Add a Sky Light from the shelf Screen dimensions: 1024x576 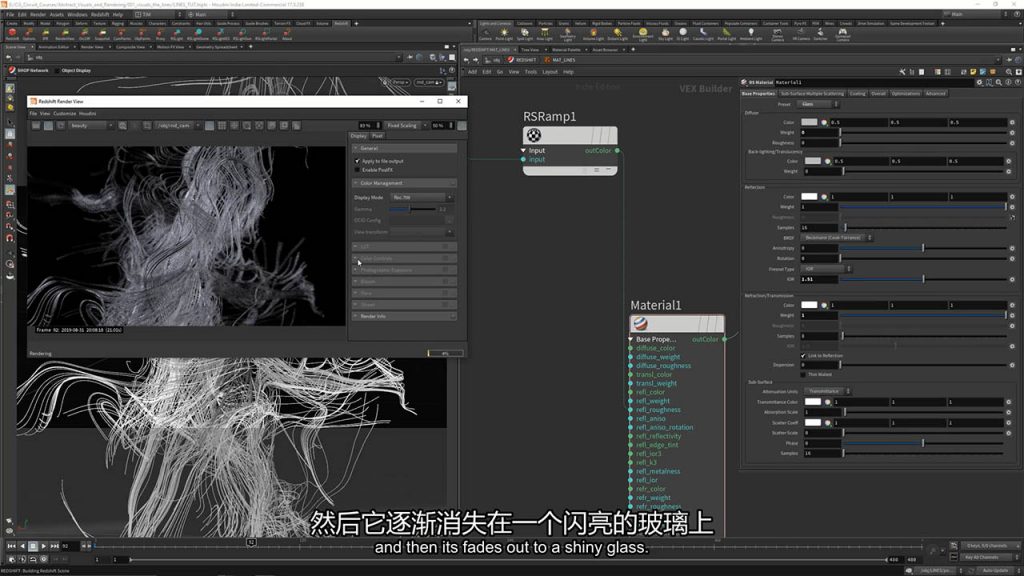coord(665,32)
